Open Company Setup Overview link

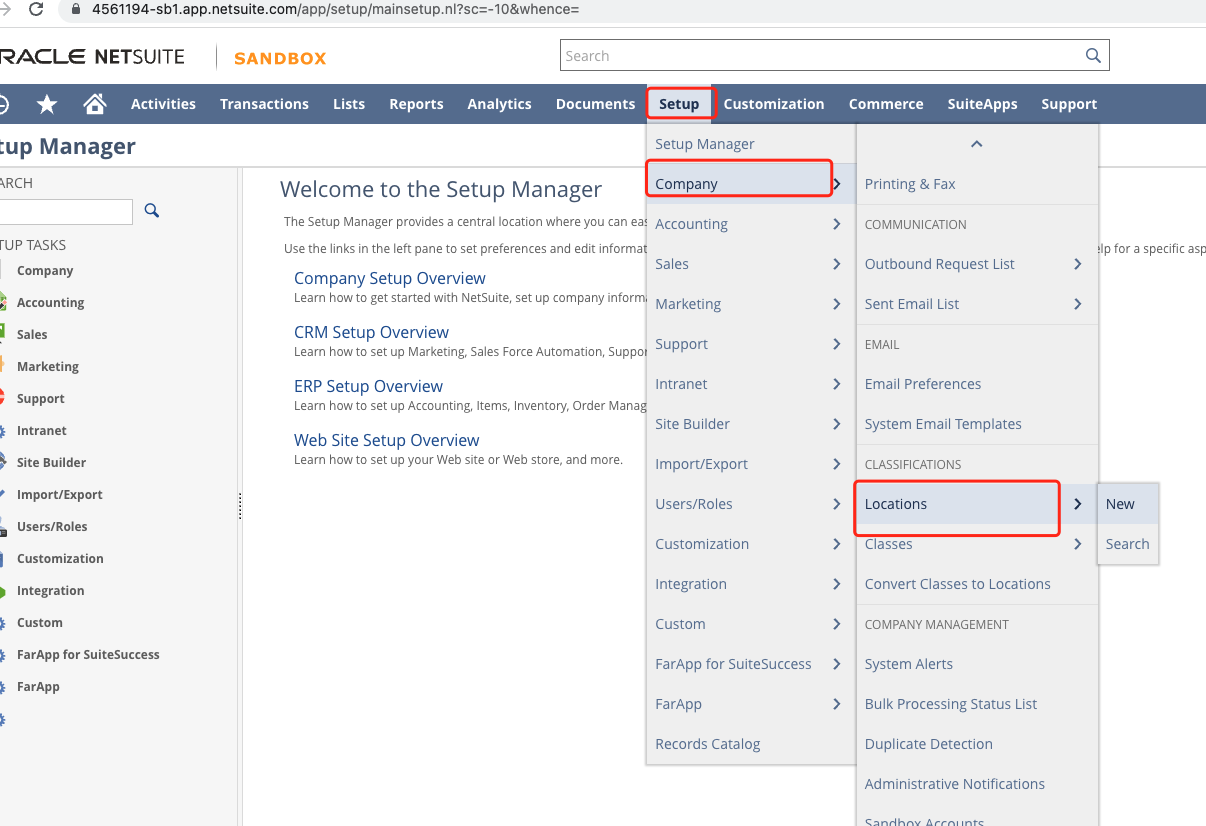390,278
